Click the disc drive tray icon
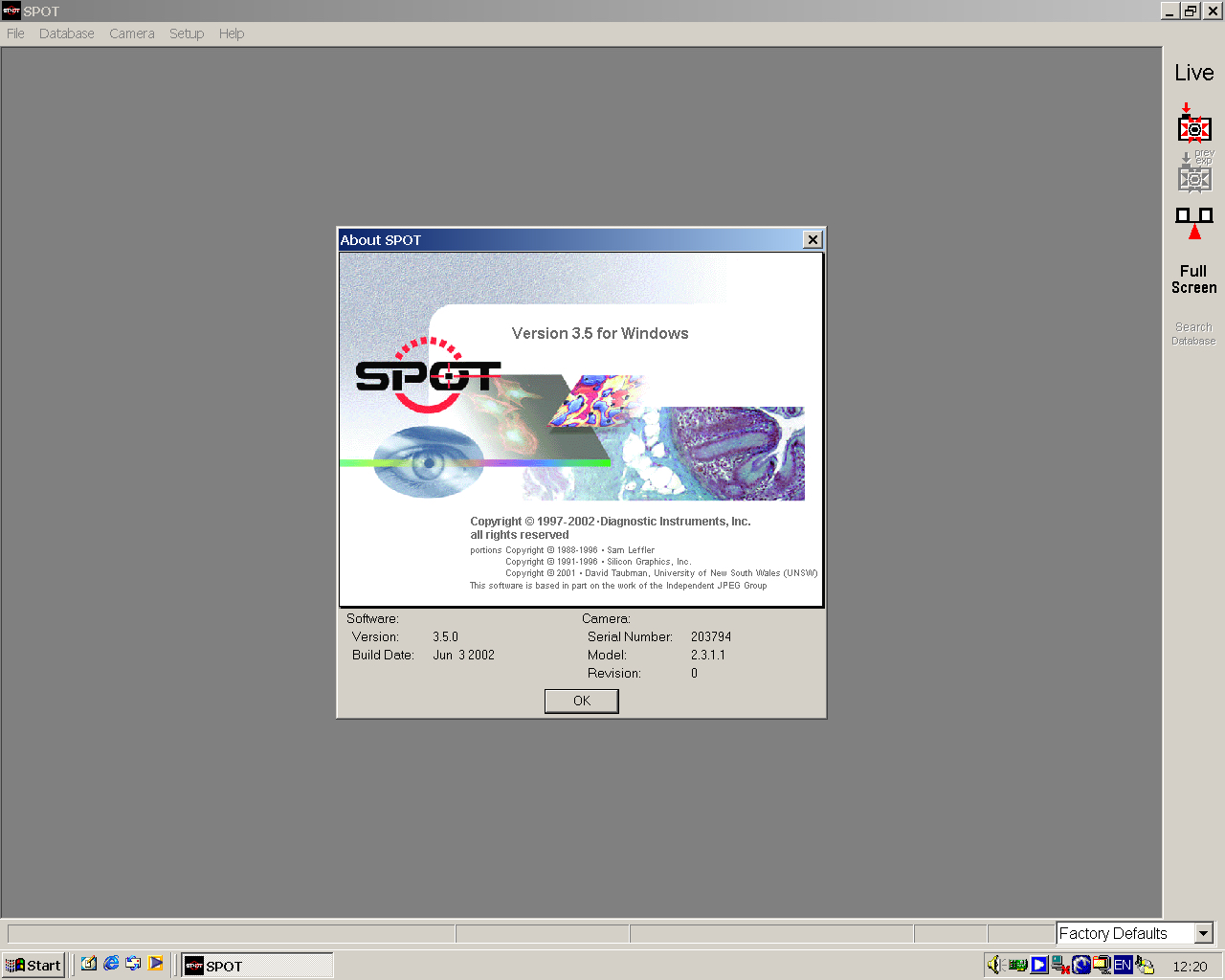The width and height of the screenshot is (1225, 980). (1145, 966)
